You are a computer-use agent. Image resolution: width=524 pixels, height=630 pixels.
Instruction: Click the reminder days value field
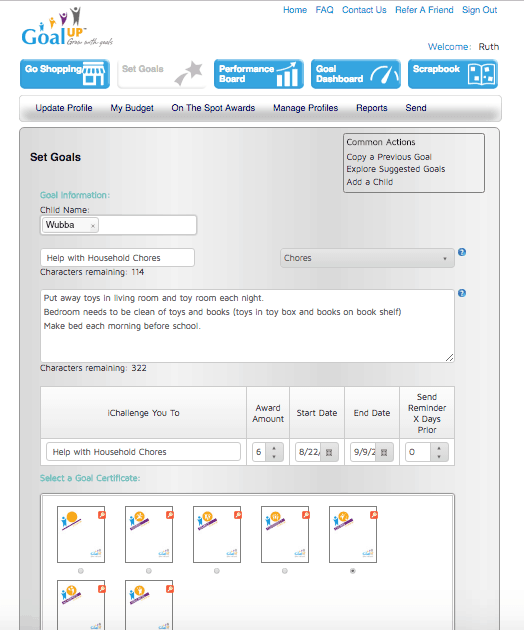[418, 452]
